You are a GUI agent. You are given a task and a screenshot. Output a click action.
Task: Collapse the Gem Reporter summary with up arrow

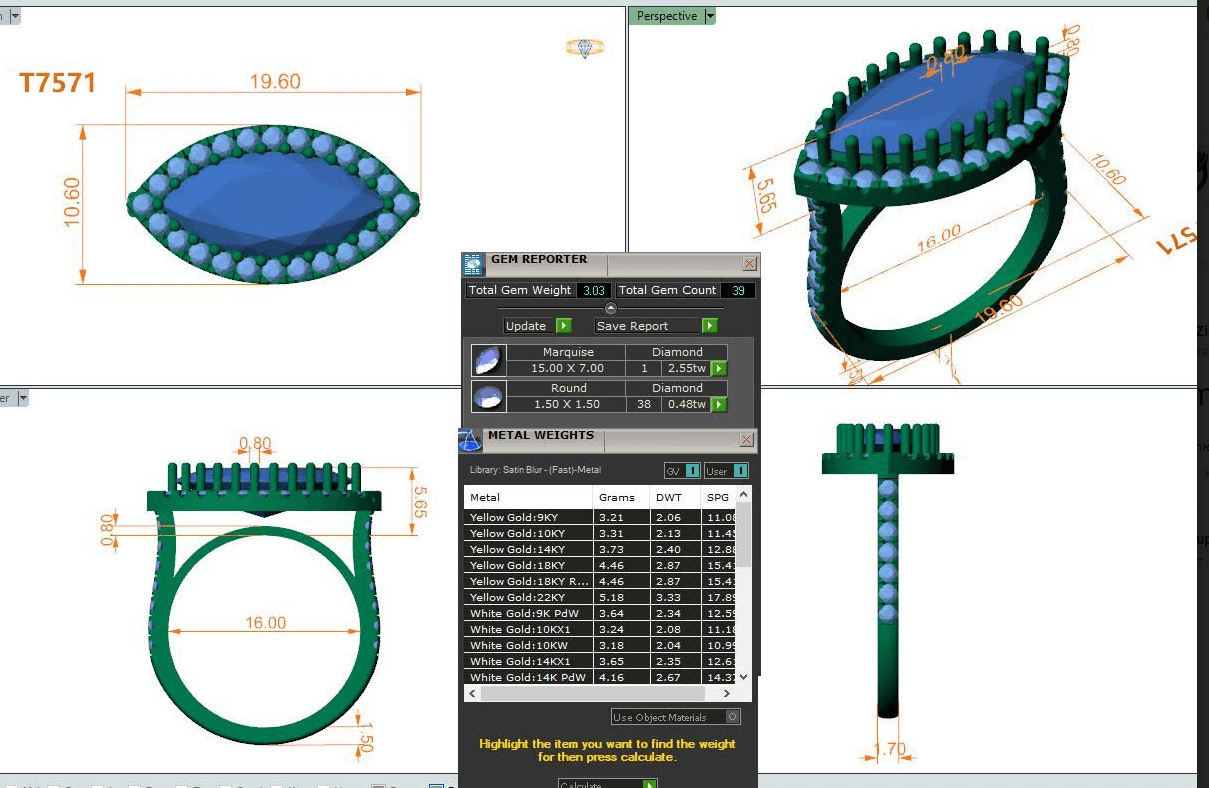611,308
